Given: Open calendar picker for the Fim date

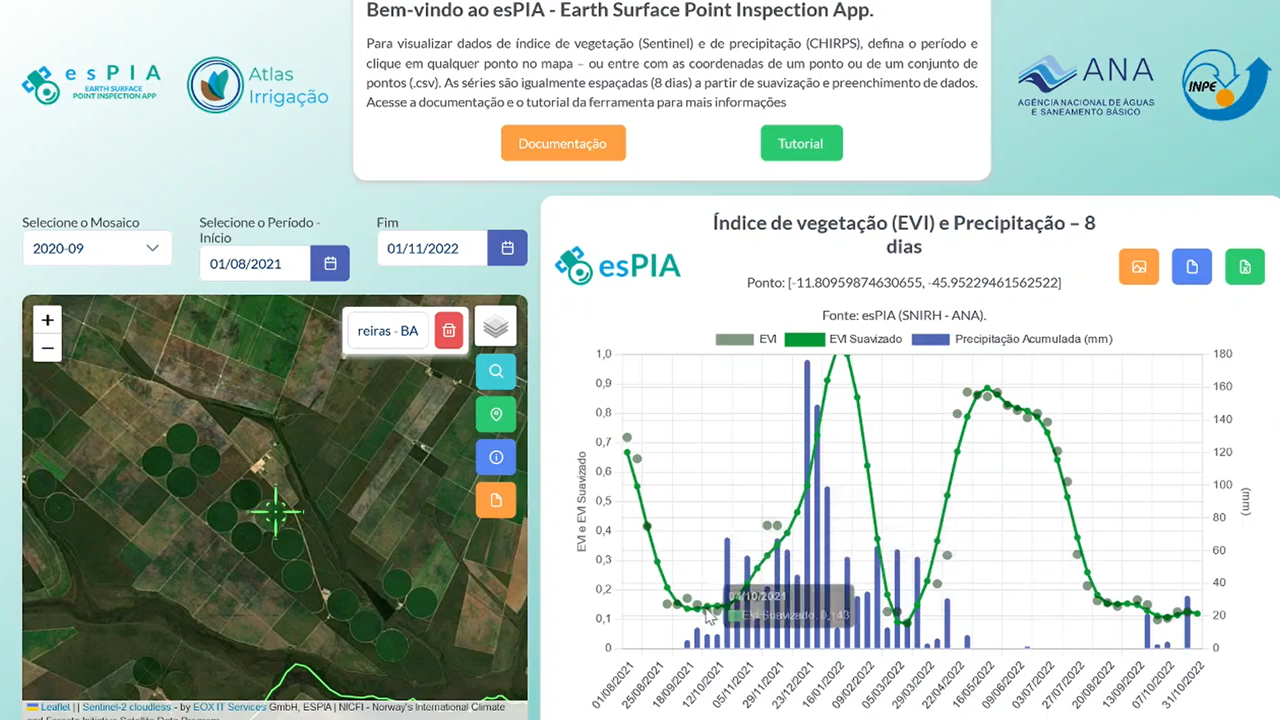Looking at the screenshot, I should coord(507,248).
